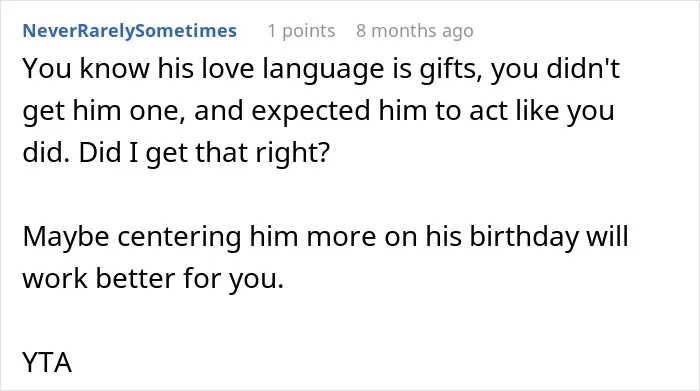The width and height of the screenshot is (700, 391).
Task: Click the sentence 'Did I get that right?'
Action: [204, 154]
